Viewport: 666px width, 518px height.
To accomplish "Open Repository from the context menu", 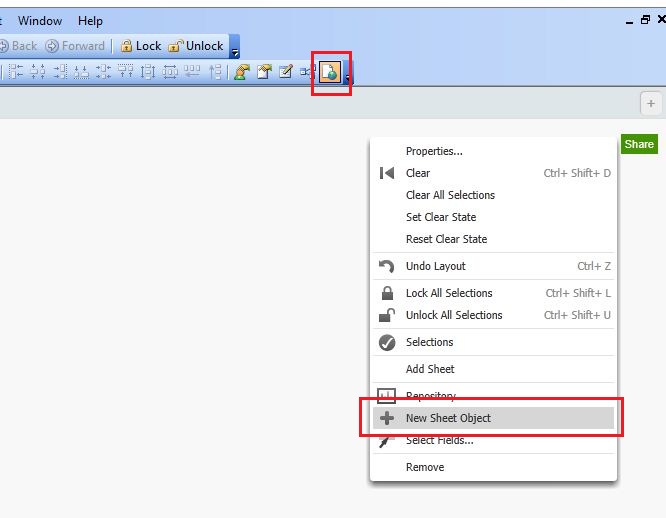I will coord(493,396).
